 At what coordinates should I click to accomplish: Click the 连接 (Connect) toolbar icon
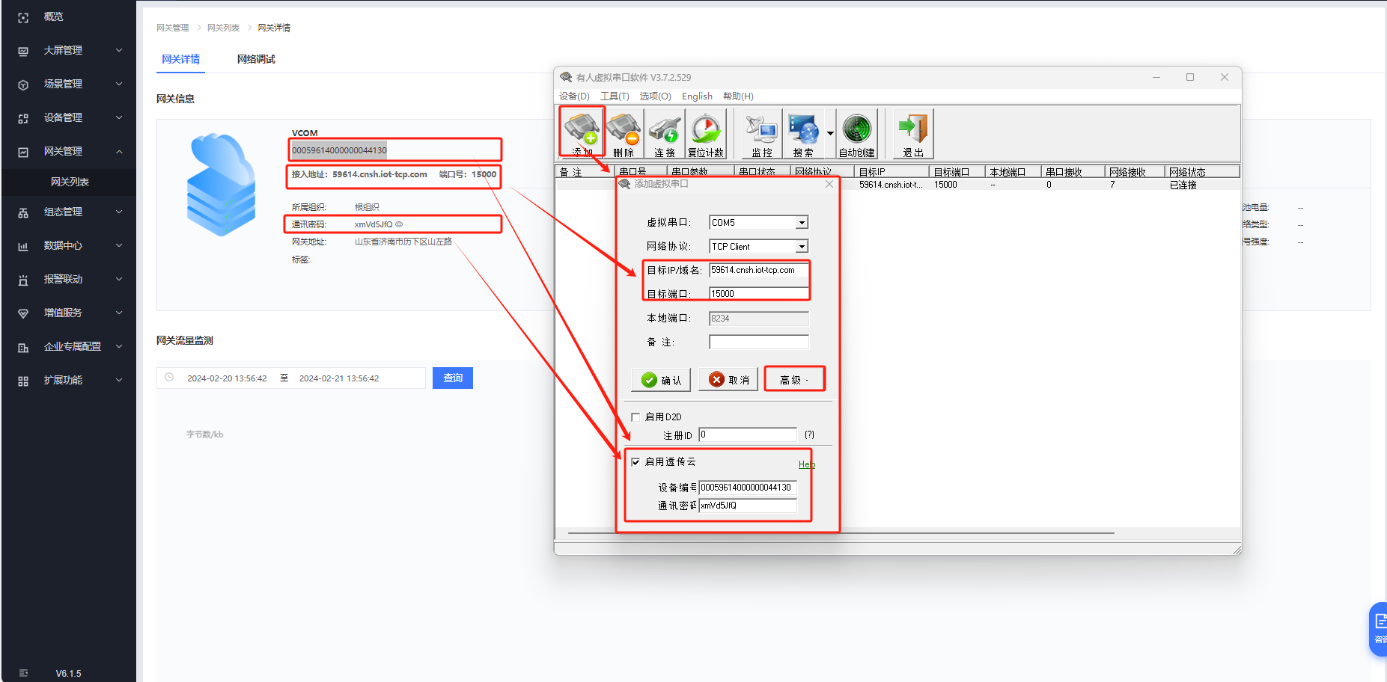pos(664,132)
